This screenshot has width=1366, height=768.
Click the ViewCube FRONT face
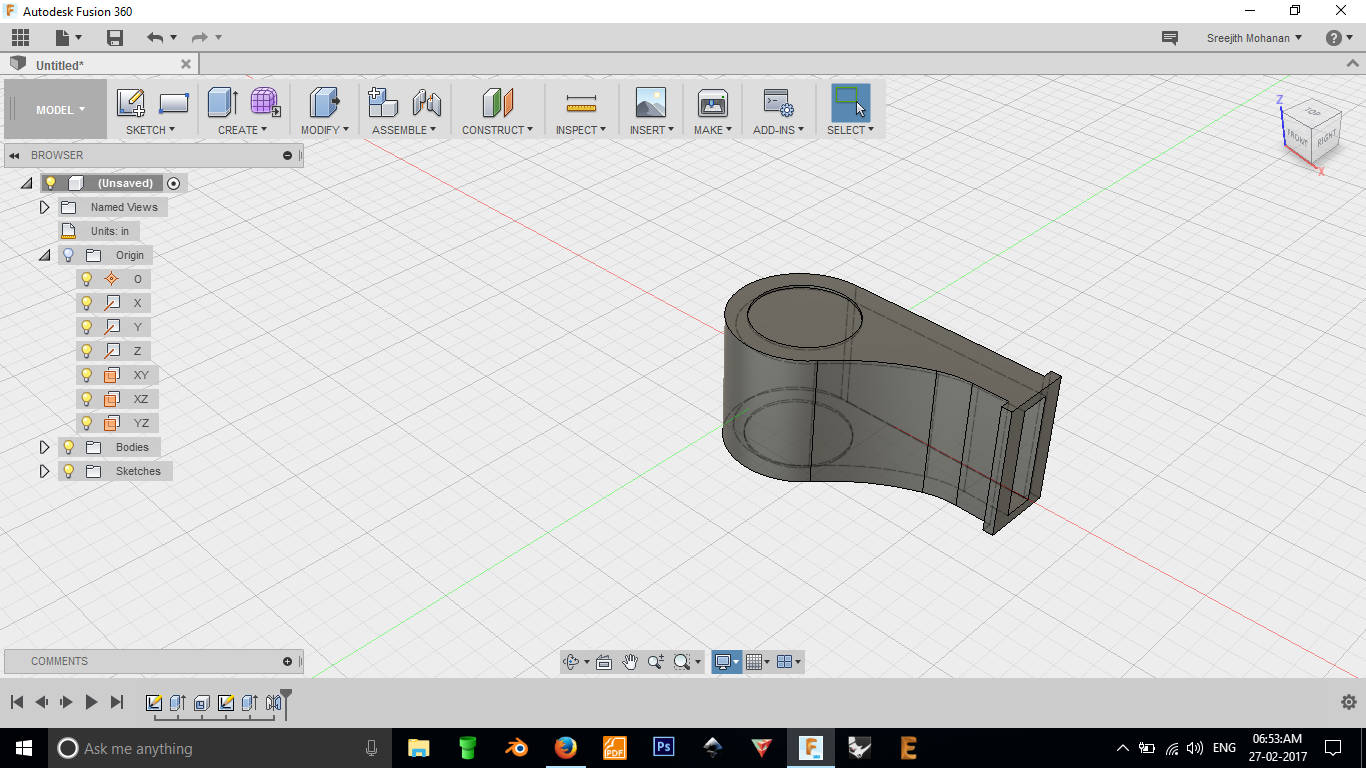1297,138
